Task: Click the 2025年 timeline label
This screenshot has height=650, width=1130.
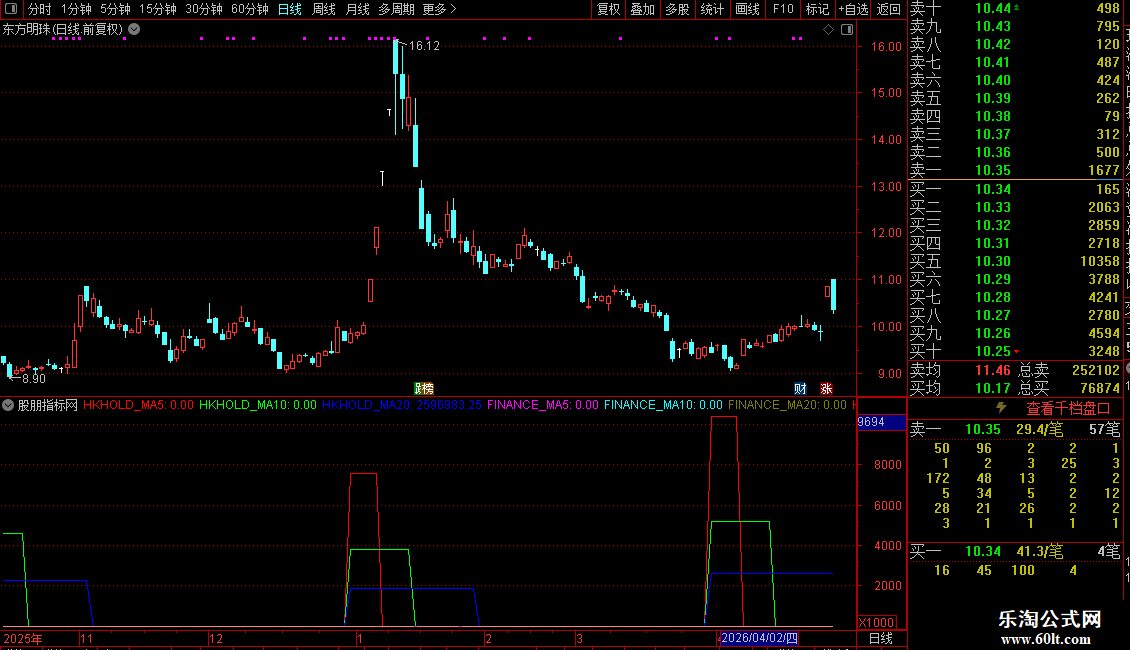Action: coord(23,638)
